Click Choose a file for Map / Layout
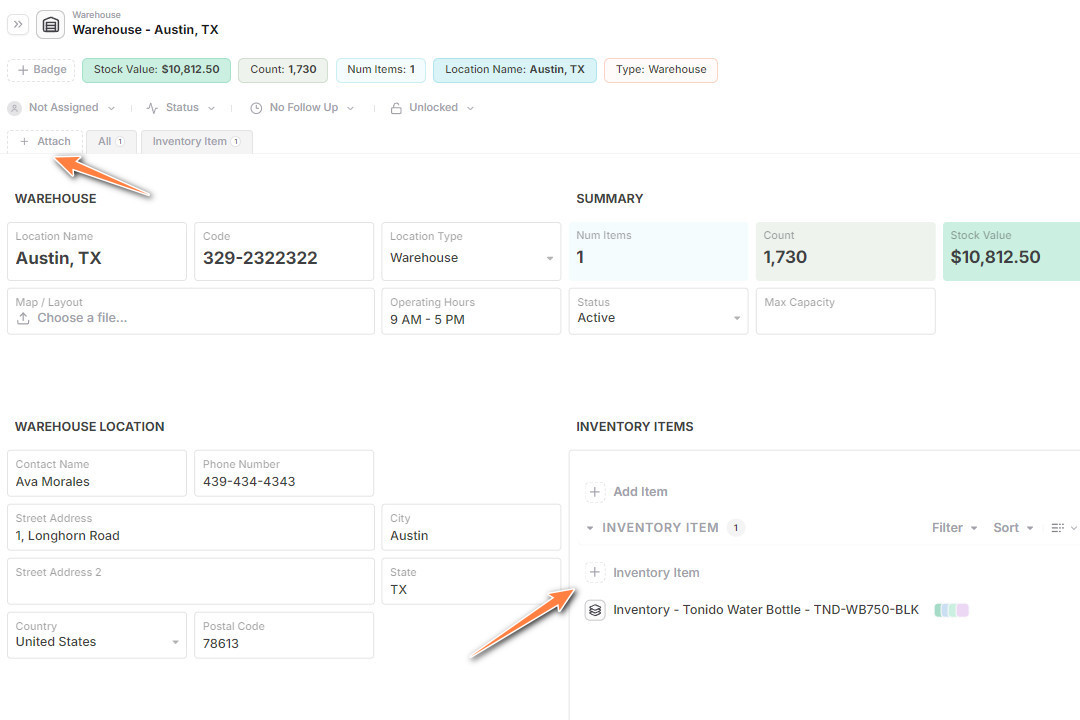1080x720 pixels. point(82,318)
